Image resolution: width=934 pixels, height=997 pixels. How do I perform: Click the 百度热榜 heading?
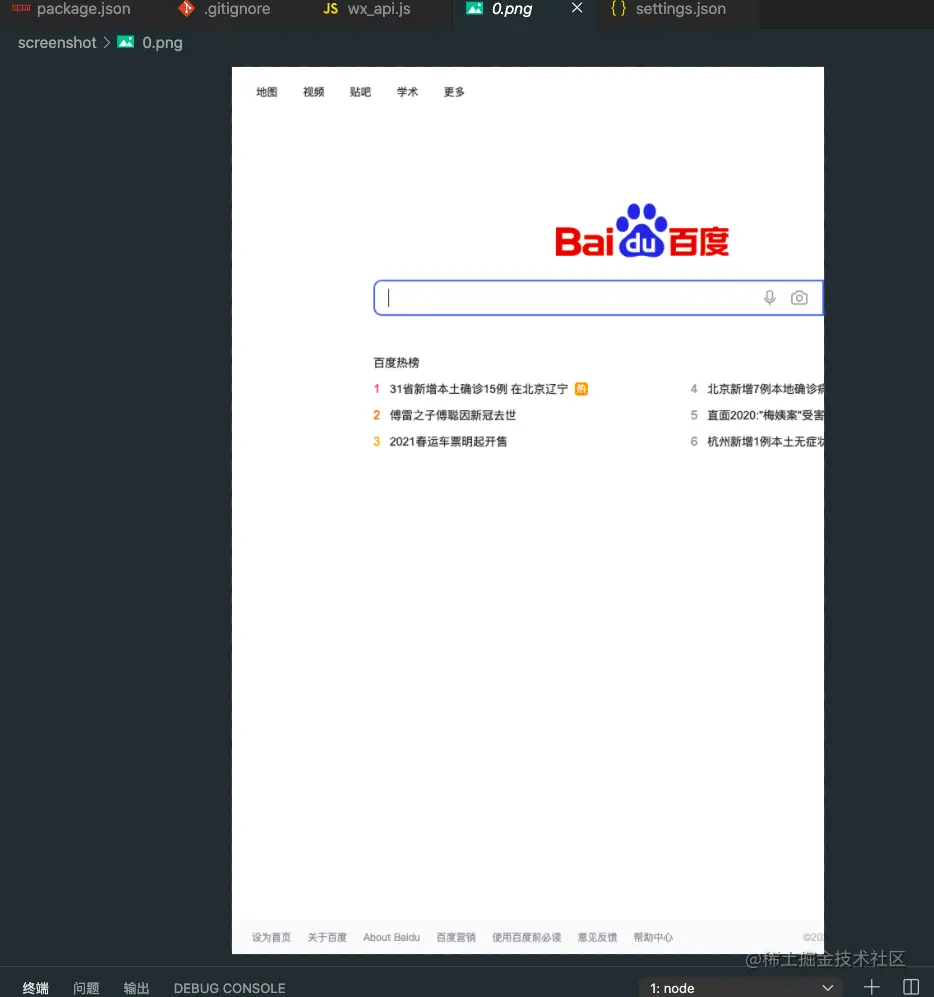pyautogui.click(x=396, y=363)
